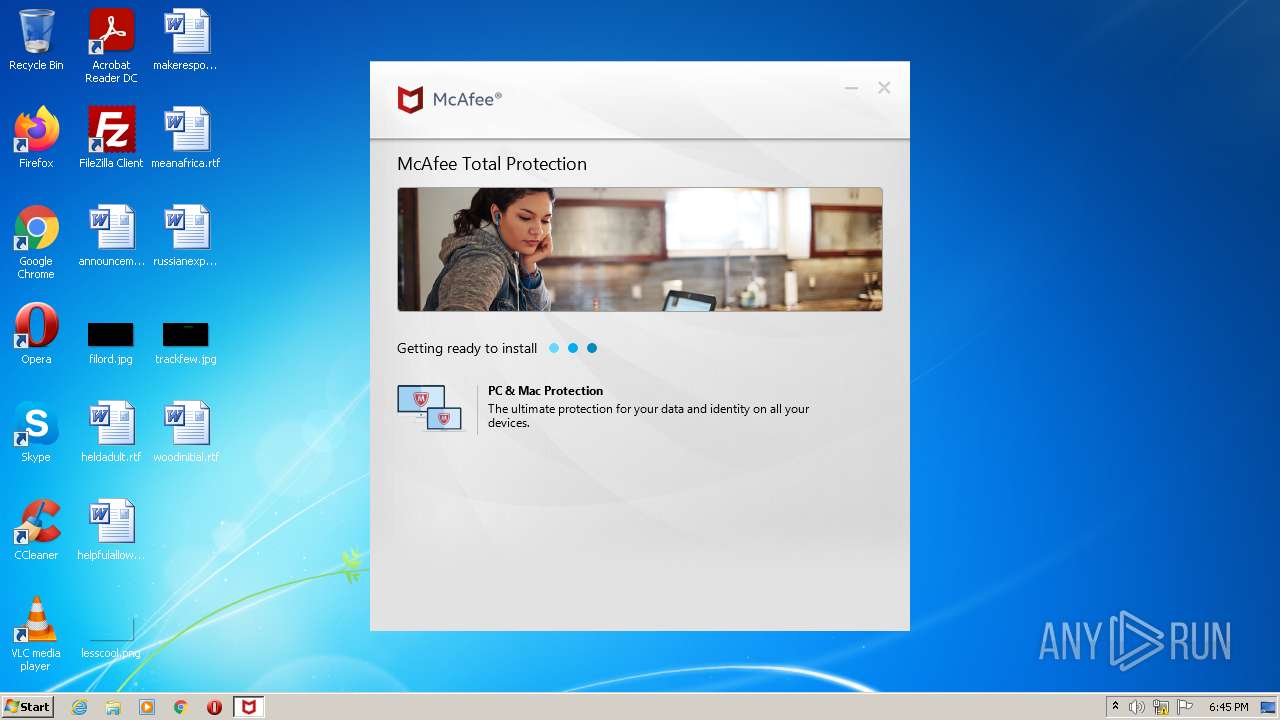Open the Windows Start menu
This screenshot has width=1280, height=720.
click(x=27, y=707)
